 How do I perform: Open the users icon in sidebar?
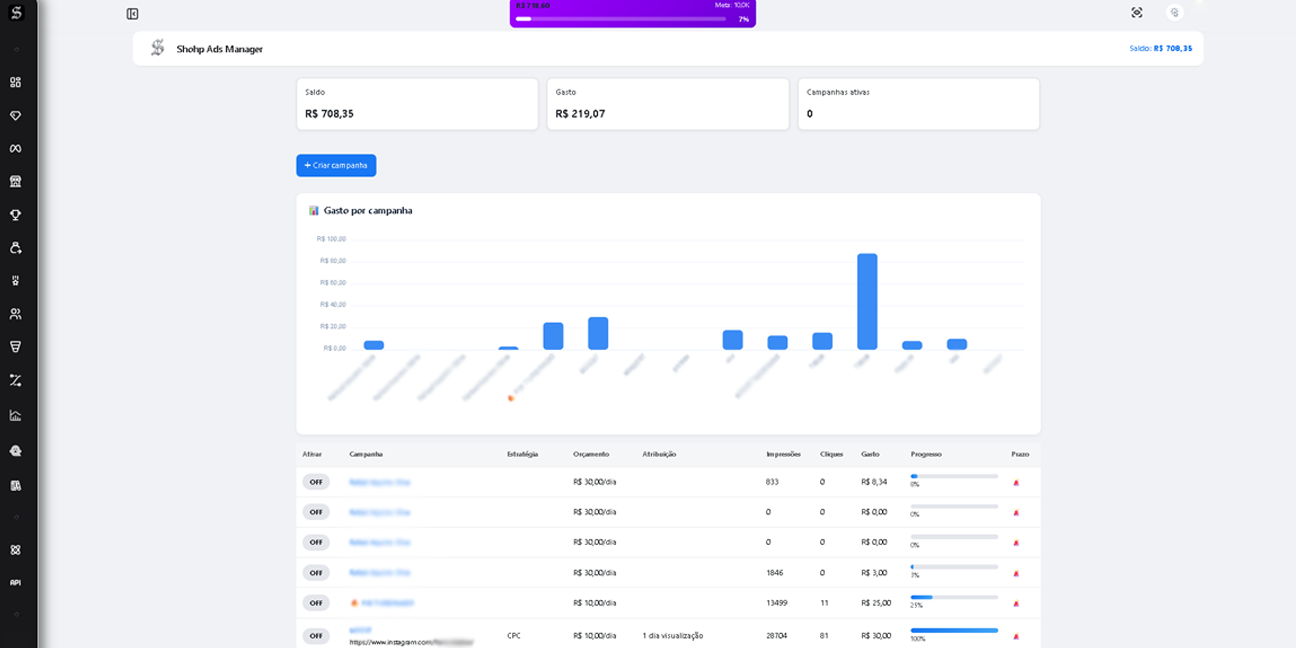point(15,314)
